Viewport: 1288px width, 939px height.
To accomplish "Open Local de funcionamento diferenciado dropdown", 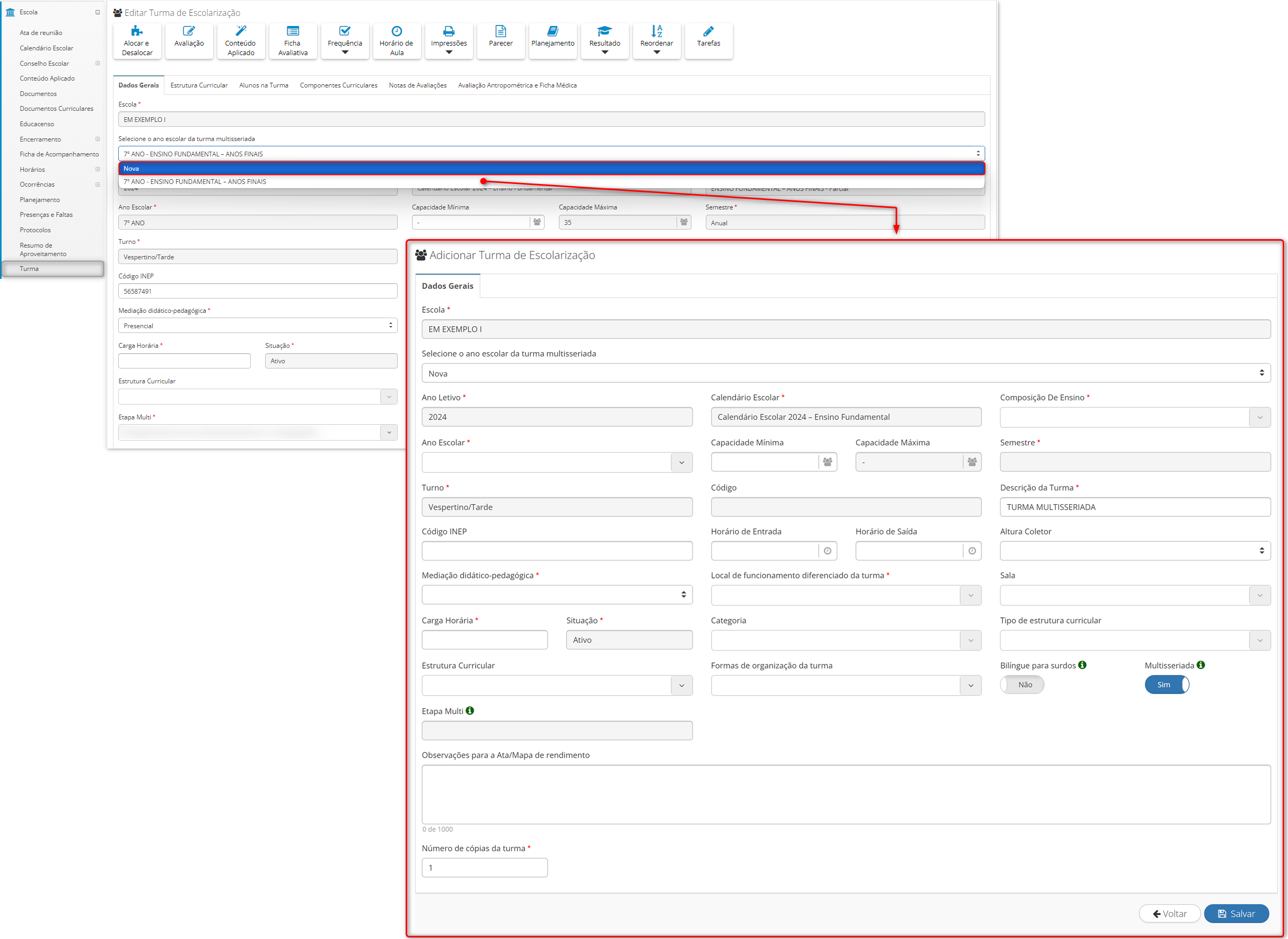I will 846,595.
